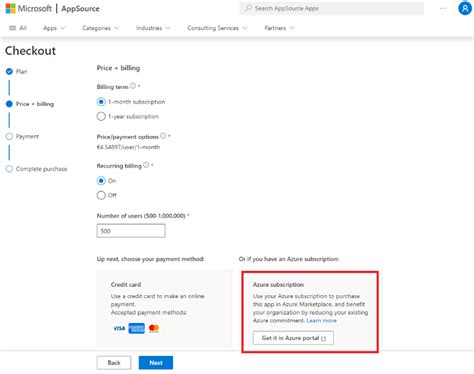Click 'Or if you have an Azure subscription' text

tap(289, 259)
